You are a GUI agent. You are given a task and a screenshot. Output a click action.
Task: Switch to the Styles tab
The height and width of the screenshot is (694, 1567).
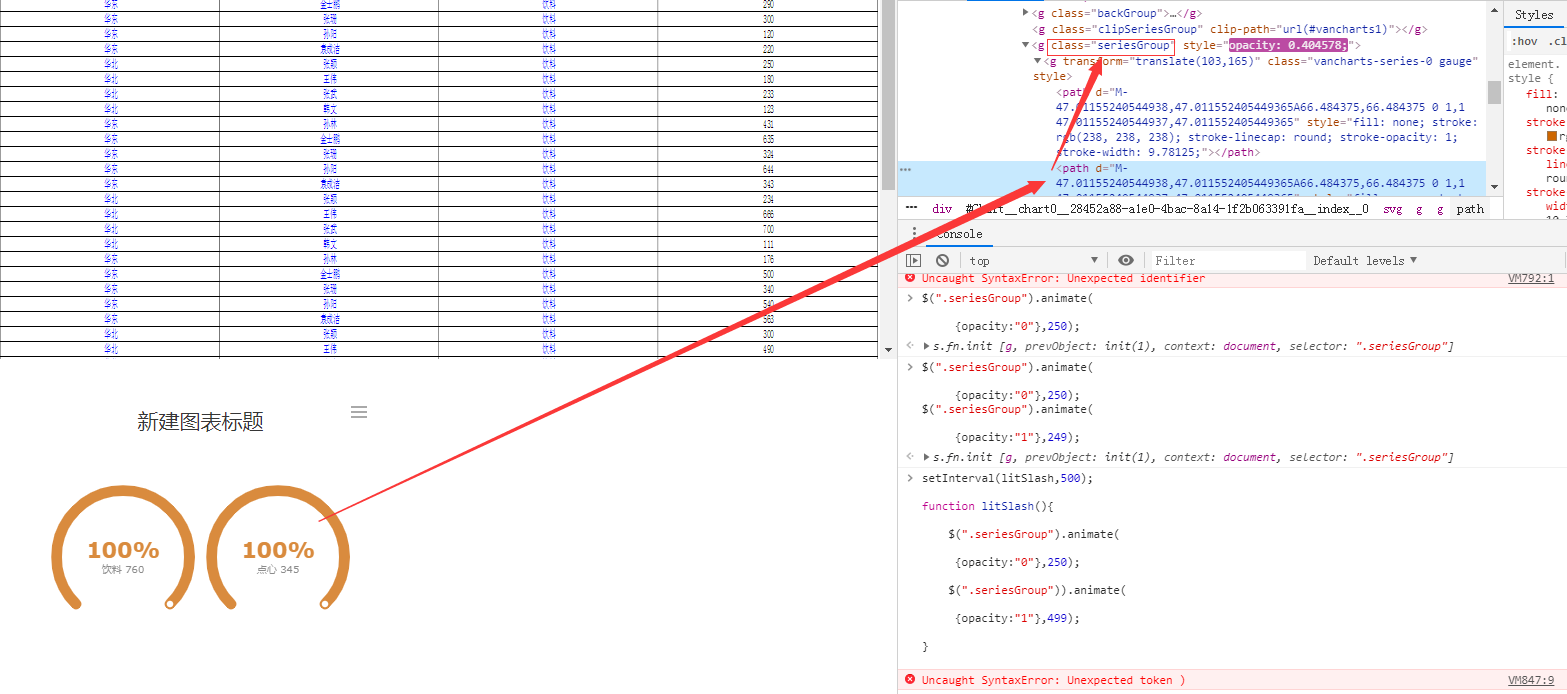(x=1533, y=14)
